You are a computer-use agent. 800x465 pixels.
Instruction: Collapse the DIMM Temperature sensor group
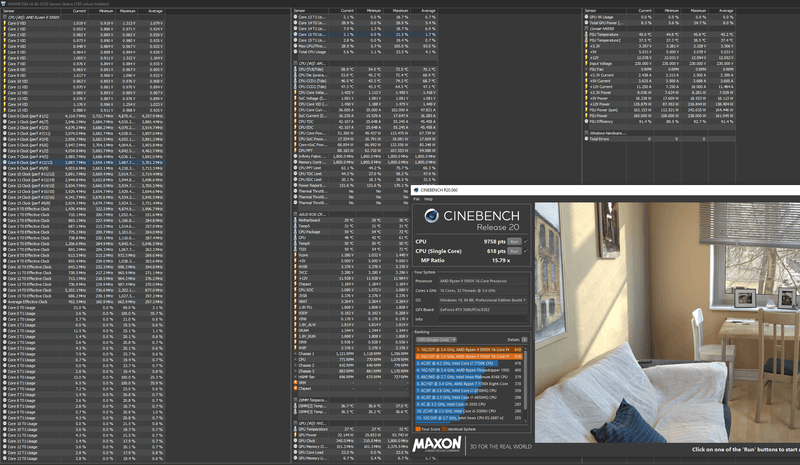295,400
